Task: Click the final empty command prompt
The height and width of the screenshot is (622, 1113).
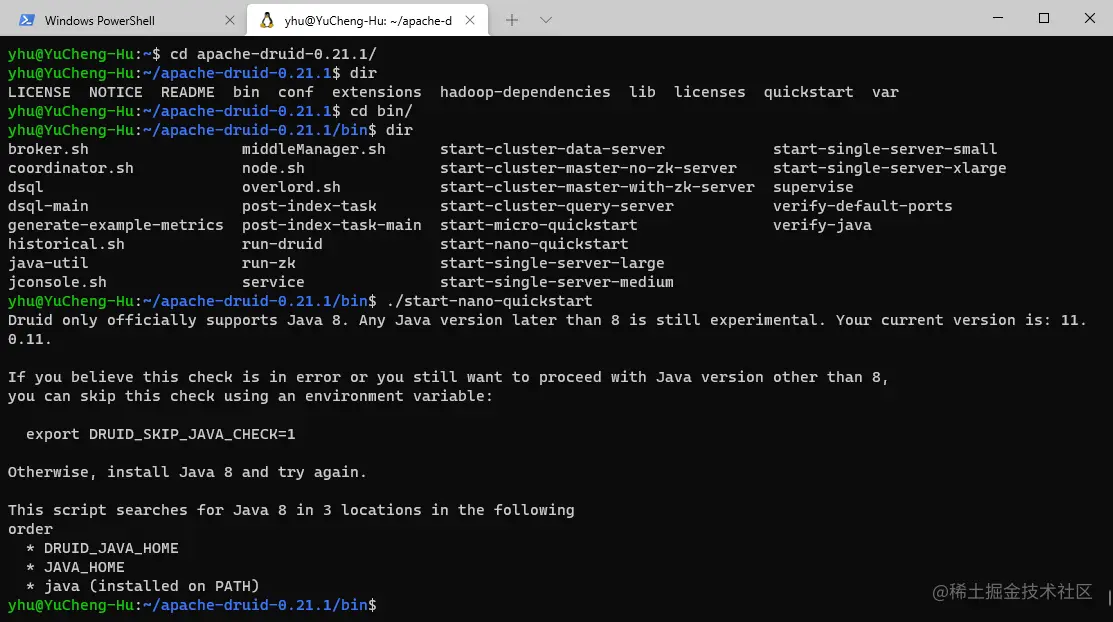Action: (x=192, y=605)
